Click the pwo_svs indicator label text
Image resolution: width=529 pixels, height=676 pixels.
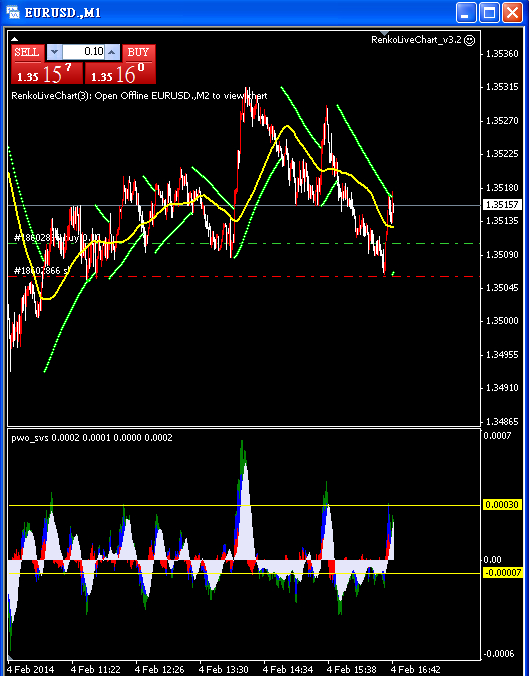tap(92, 438)
